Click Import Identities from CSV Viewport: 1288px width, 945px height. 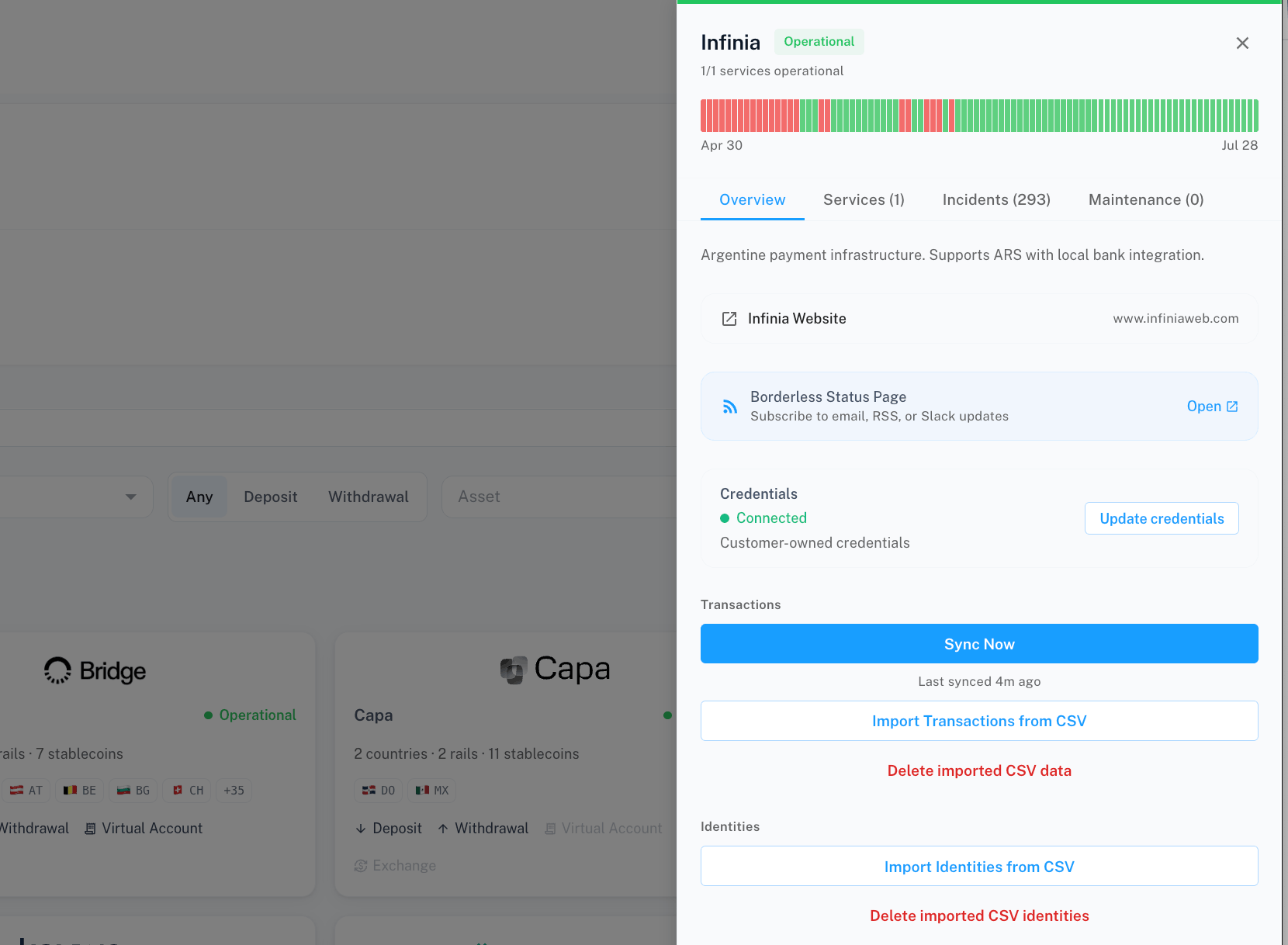click(x=979, y=867)
